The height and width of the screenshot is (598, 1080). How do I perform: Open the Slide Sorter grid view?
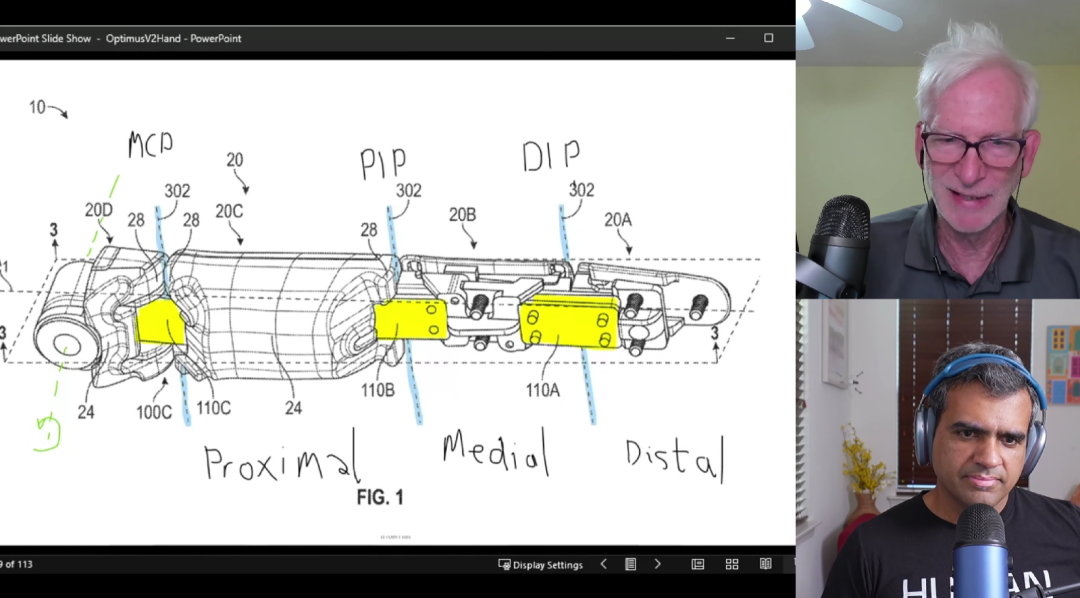[732, 564]
